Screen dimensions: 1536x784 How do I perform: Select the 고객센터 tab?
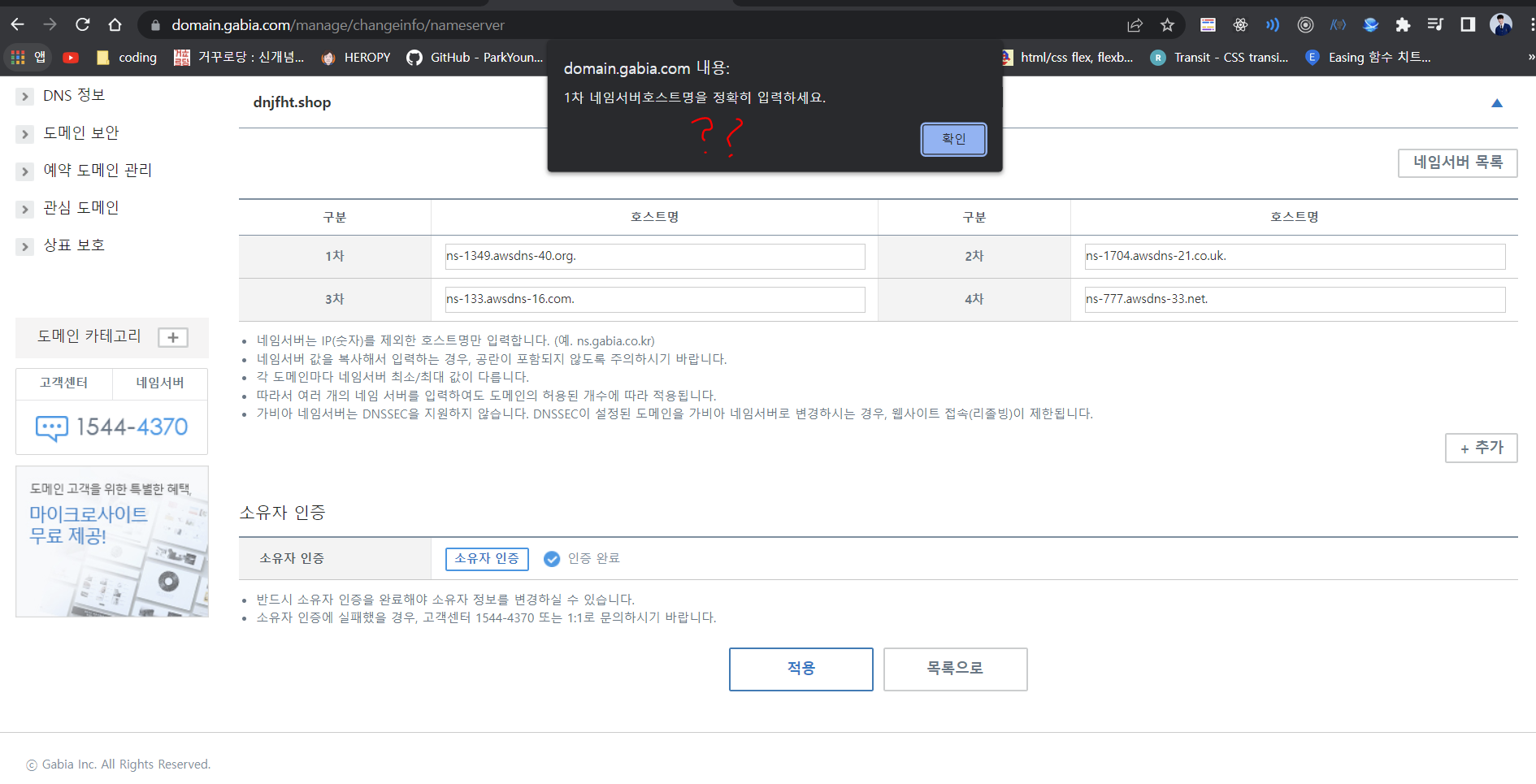coord(64,383)
